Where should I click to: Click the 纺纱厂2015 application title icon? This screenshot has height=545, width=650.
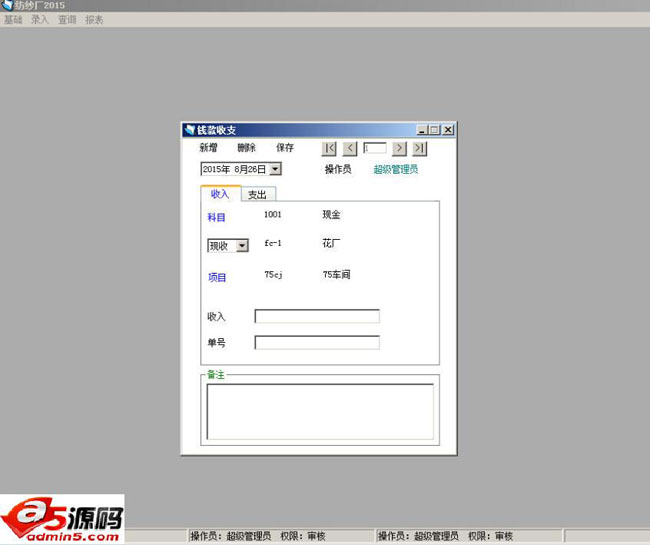tap(7, 5)
